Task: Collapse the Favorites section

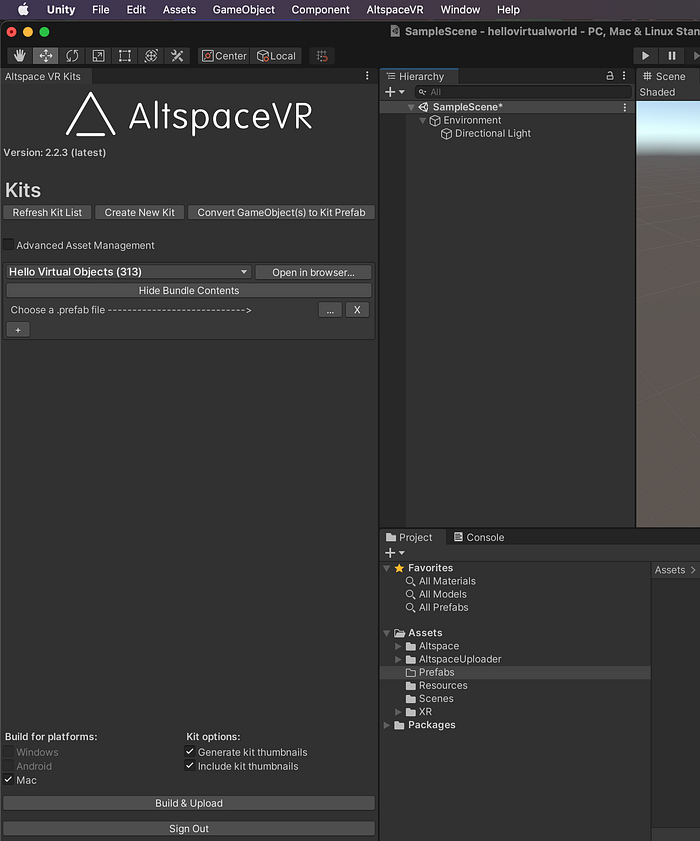Action: (387, 568)
